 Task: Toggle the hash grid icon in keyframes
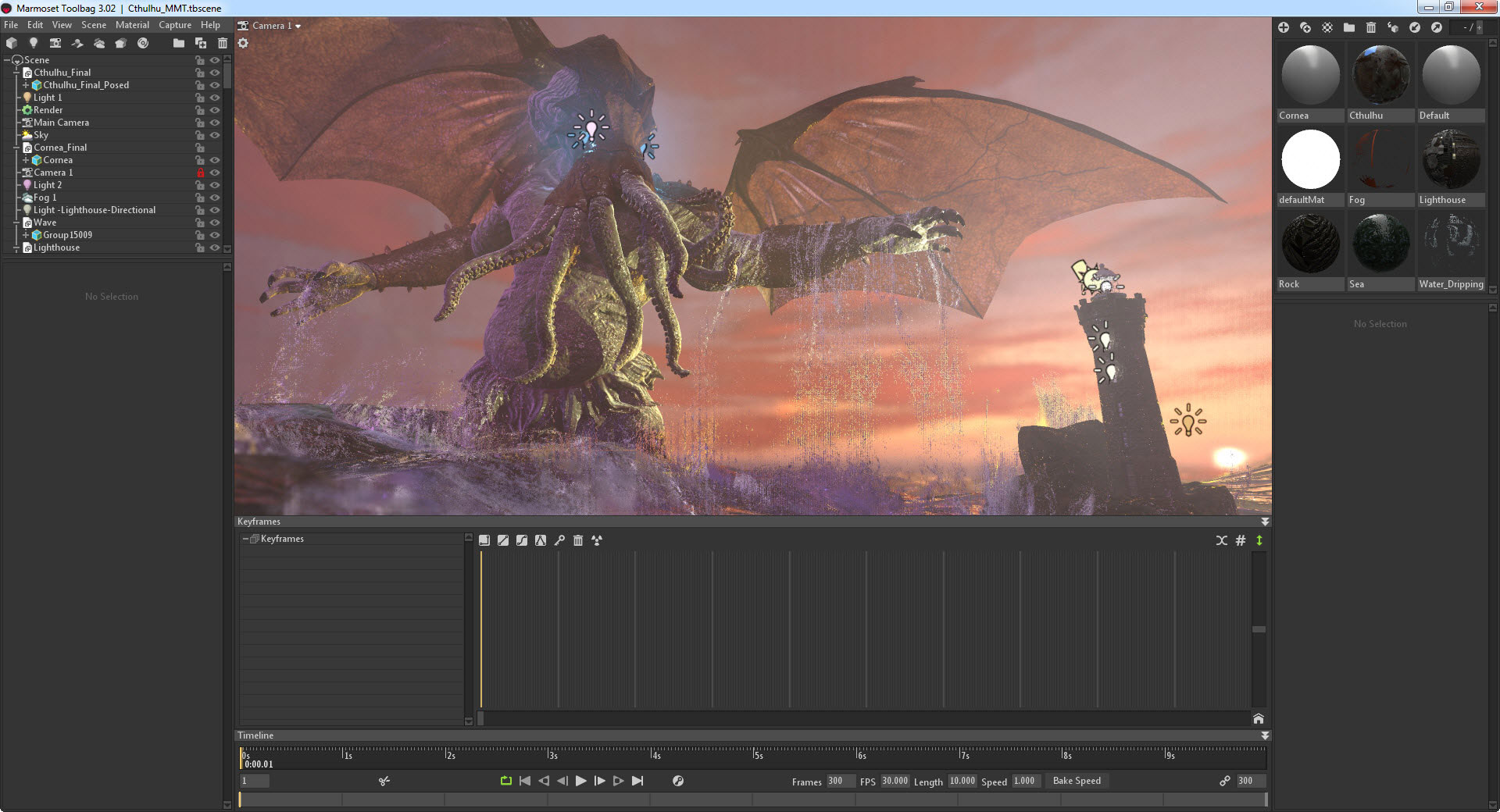pos(1241,540)
